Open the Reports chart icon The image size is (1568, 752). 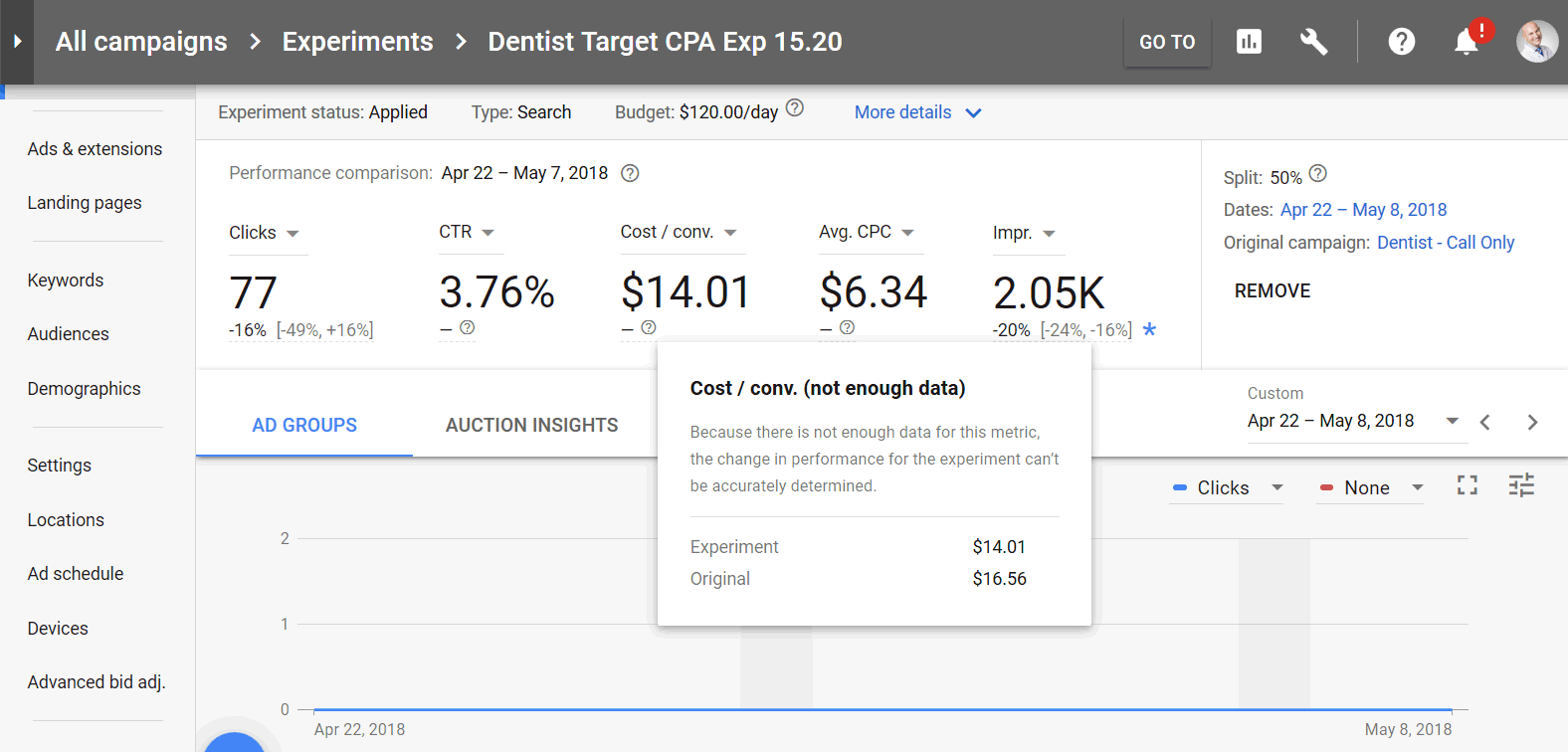point(1249,42)
